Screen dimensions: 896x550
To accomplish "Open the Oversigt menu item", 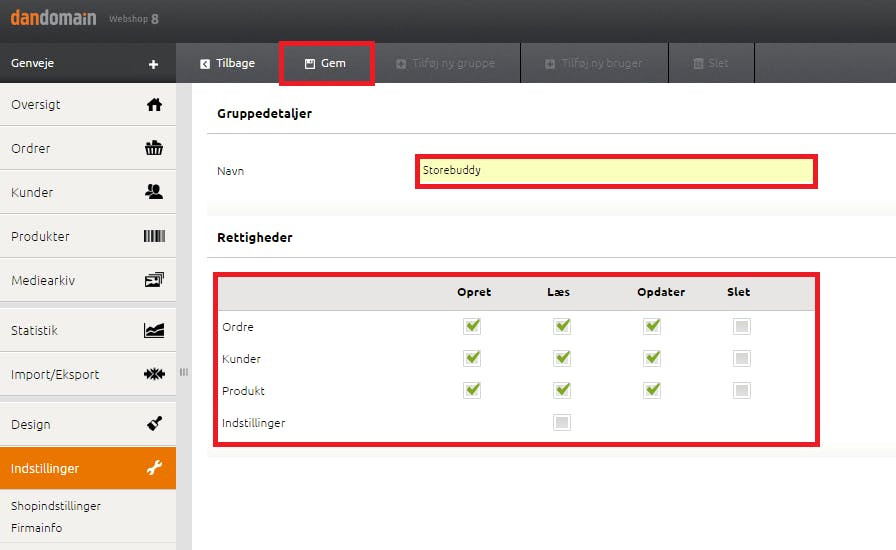I will coord(88,105).
